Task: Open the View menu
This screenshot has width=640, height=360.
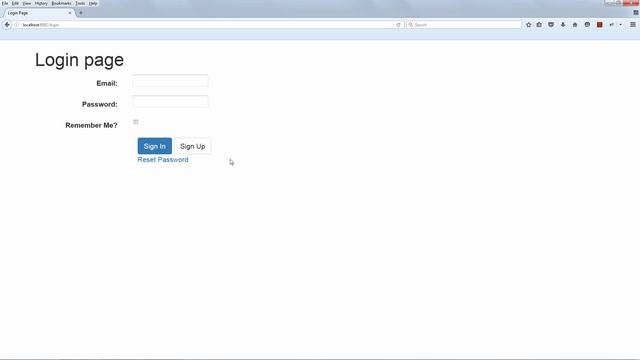Action: [27, 3]
